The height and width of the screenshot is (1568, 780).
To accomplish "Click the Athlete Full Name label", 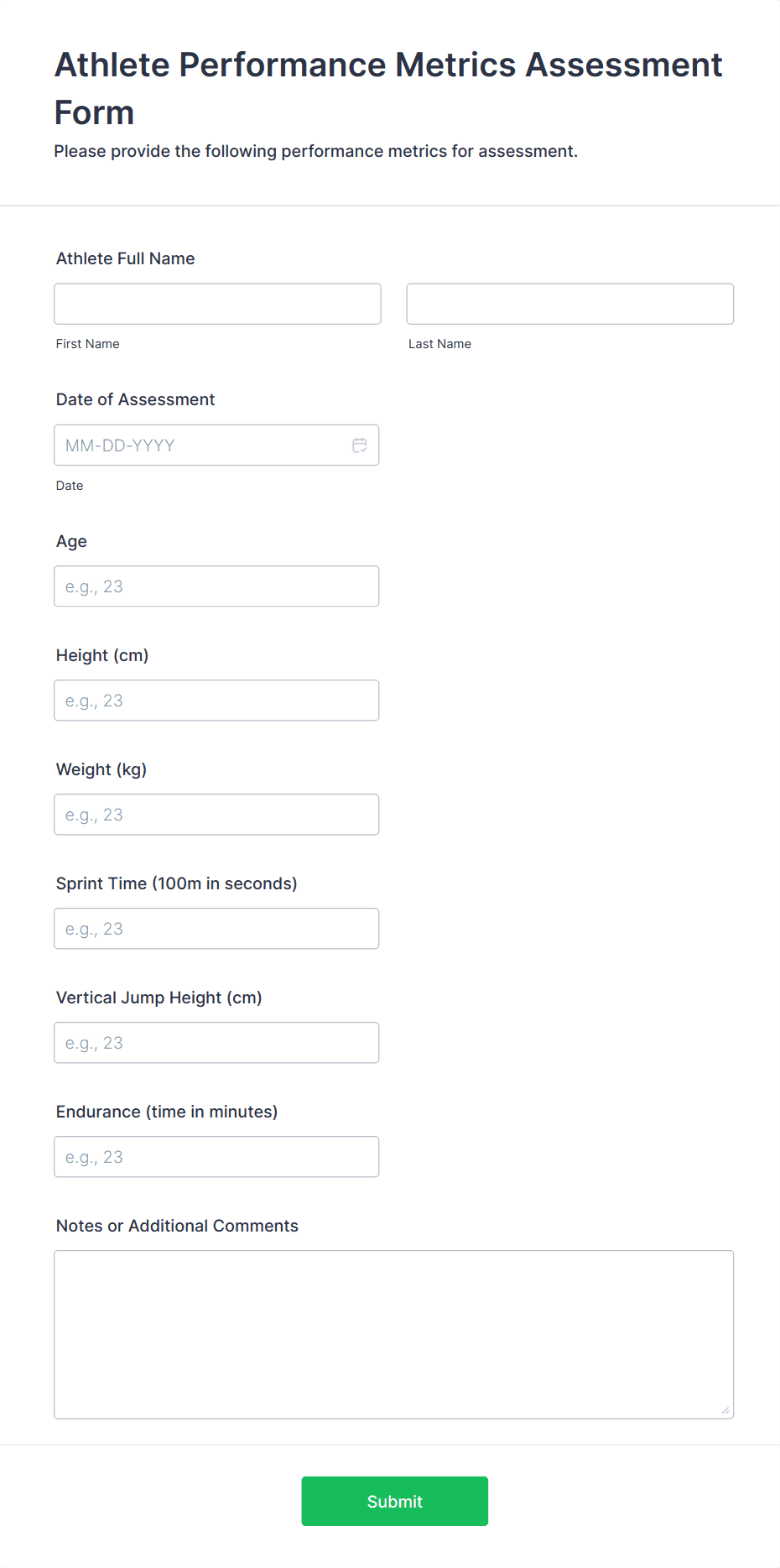I will coord(125,258).
